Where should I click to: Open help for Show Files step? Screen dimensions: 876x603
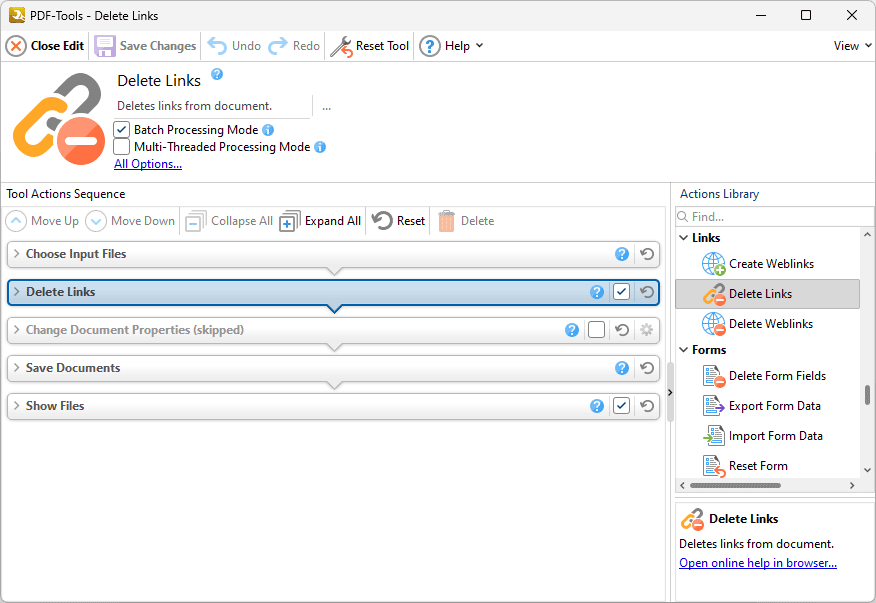(x=597, y=406)
